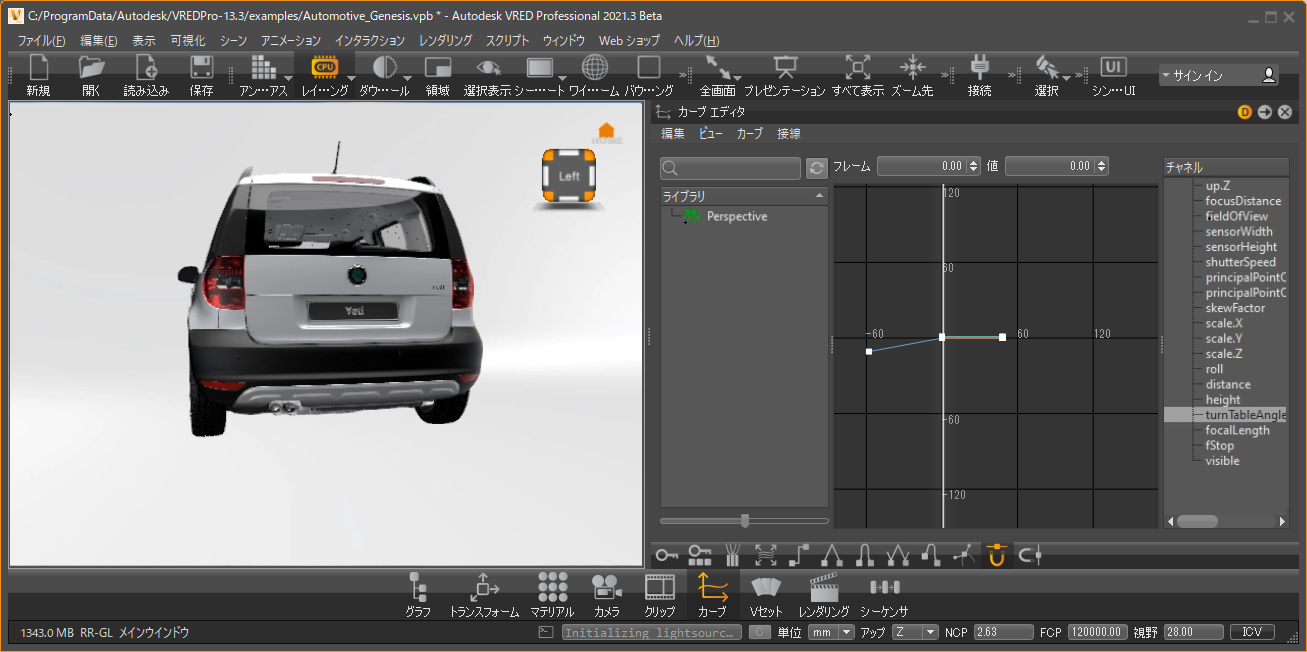This screenshot has width=1307, height=652.
Task: Open the 単位 mm units dropdown
Action: pos(832,632)
